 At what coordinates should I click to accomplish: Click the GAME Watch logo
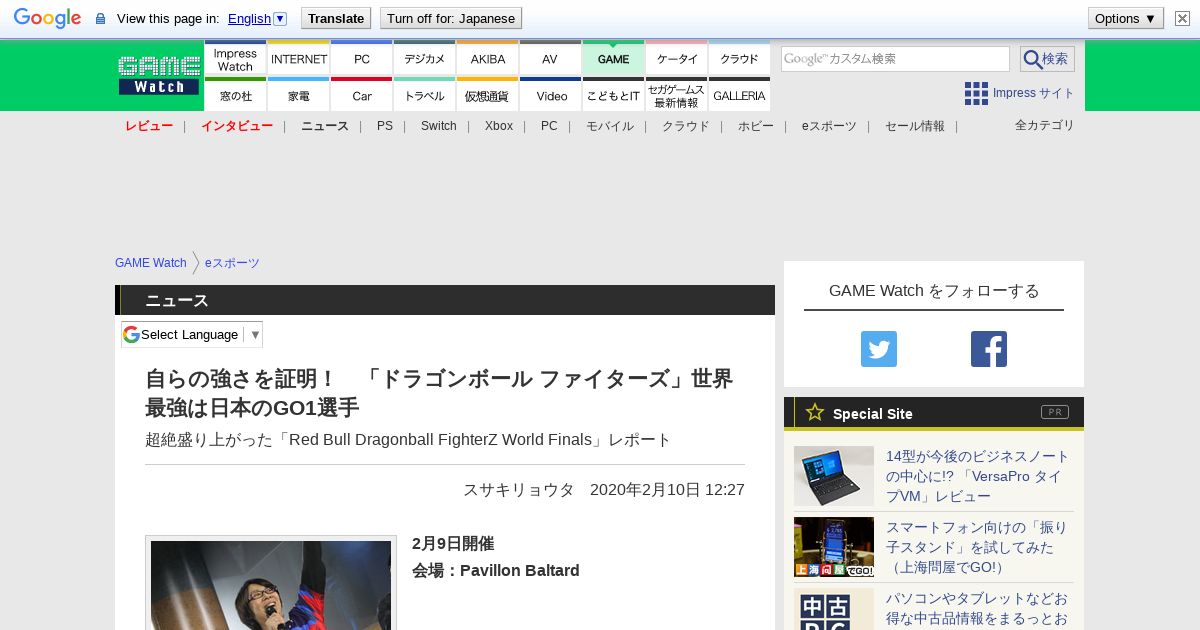click(x=159, y=75)
